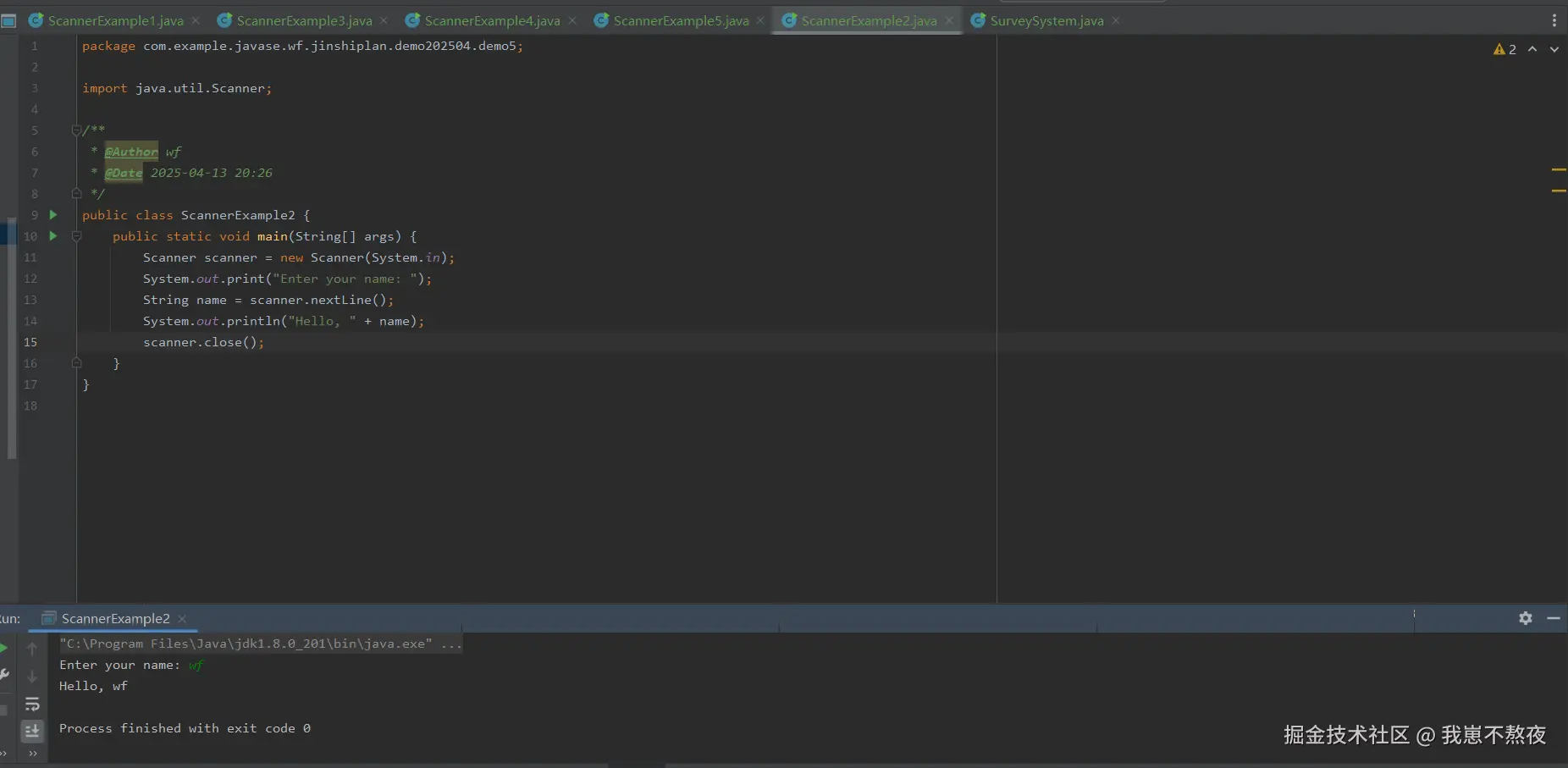This screenshot has height=768, width=1568.
Task: Click the @Author tag in Javadoc
Action: (131, 152)
